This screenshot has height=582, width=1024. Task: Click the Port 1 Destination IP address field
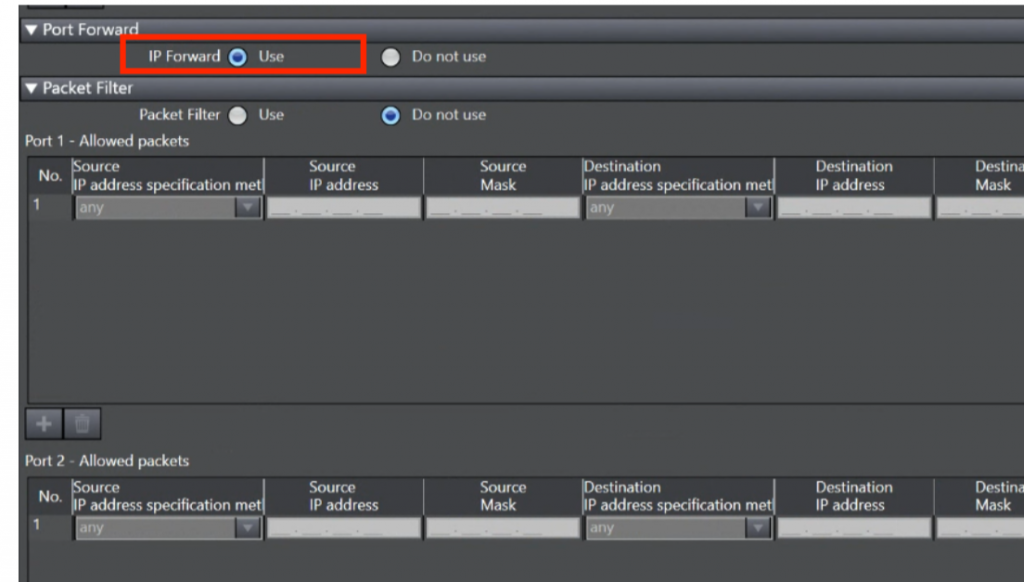[x=854, y=208]
